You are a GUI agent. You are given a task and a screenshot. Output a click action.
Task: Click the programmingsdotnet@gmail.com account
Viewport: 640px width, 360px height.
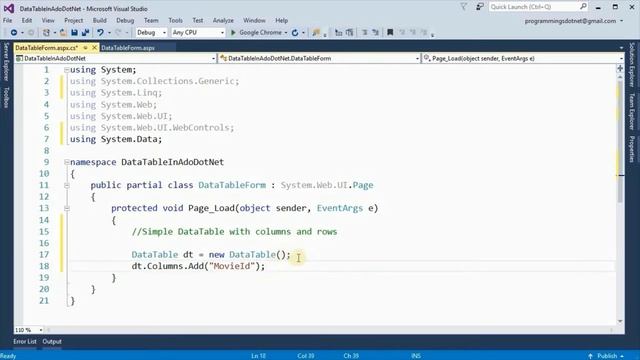[x=570, y=21]
